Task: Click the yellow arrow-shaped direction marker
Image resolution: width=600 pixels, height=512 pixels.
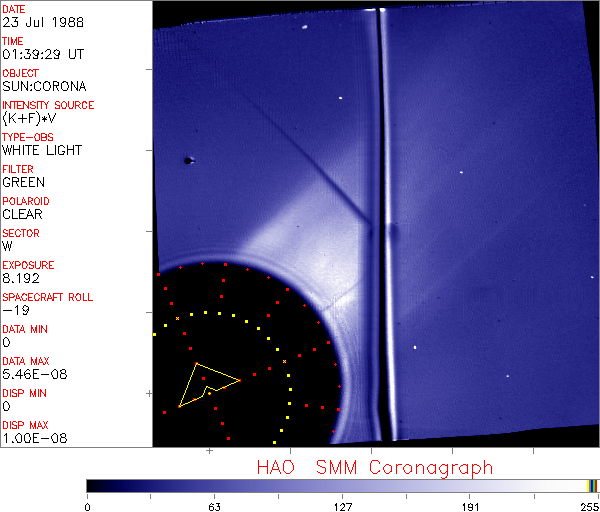Action: pos(203,384)
